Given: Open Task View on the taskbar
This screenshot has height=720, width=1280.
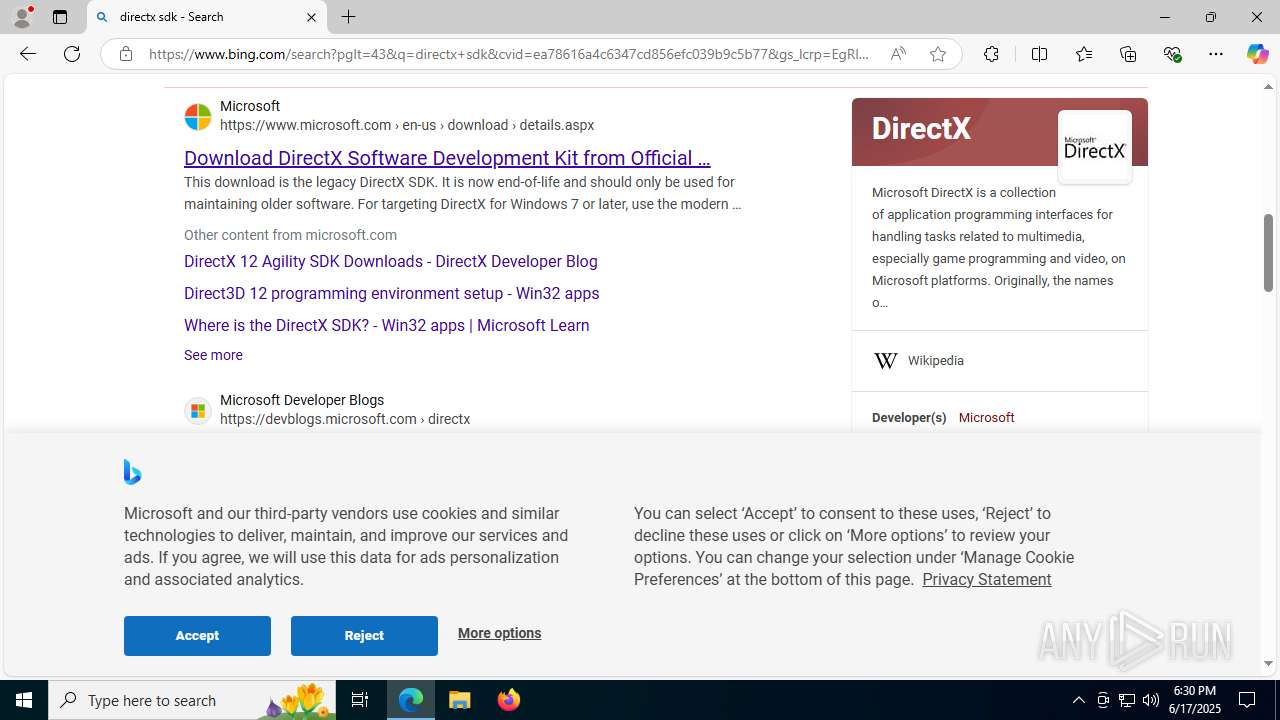Looking at the screenshot, I should (360, 700).
